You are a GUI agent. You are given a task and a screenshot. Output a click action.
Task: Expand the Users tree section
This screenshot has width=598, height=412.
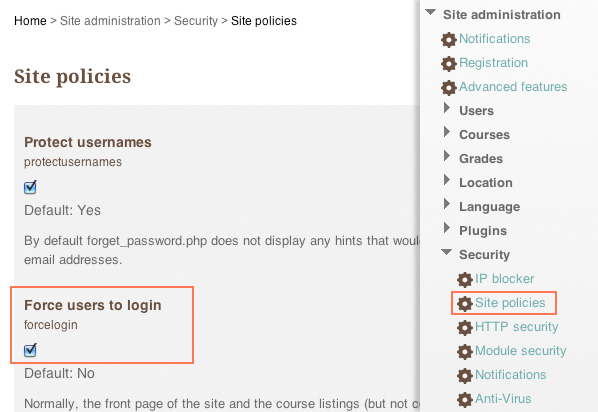[x=447, y=108]
